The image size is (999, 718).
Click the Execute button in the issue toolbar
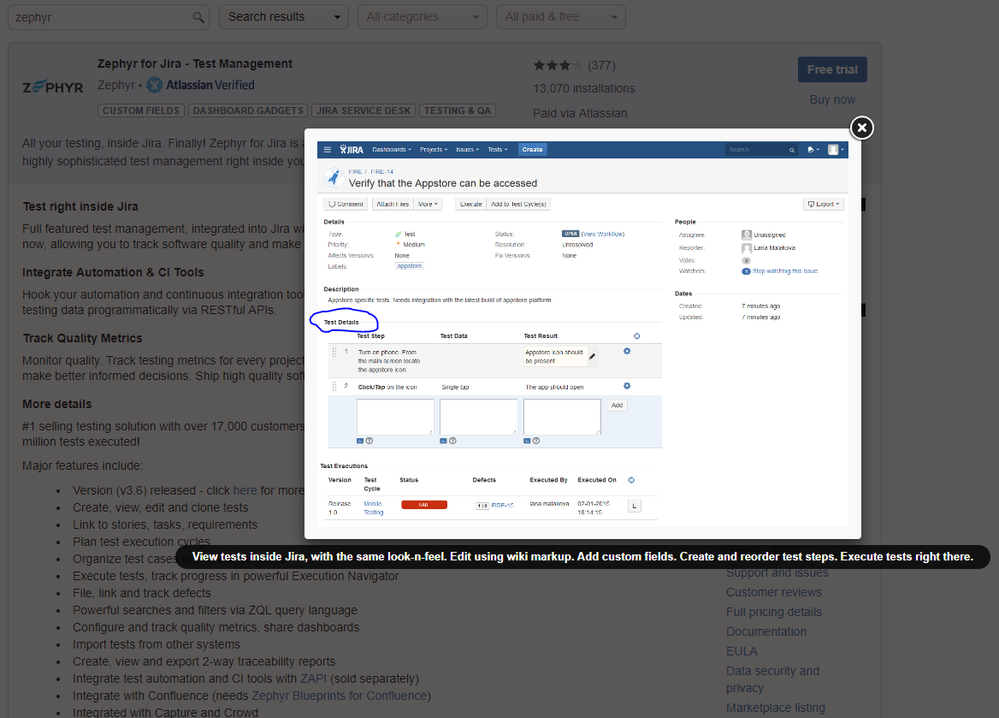(470, 205)
